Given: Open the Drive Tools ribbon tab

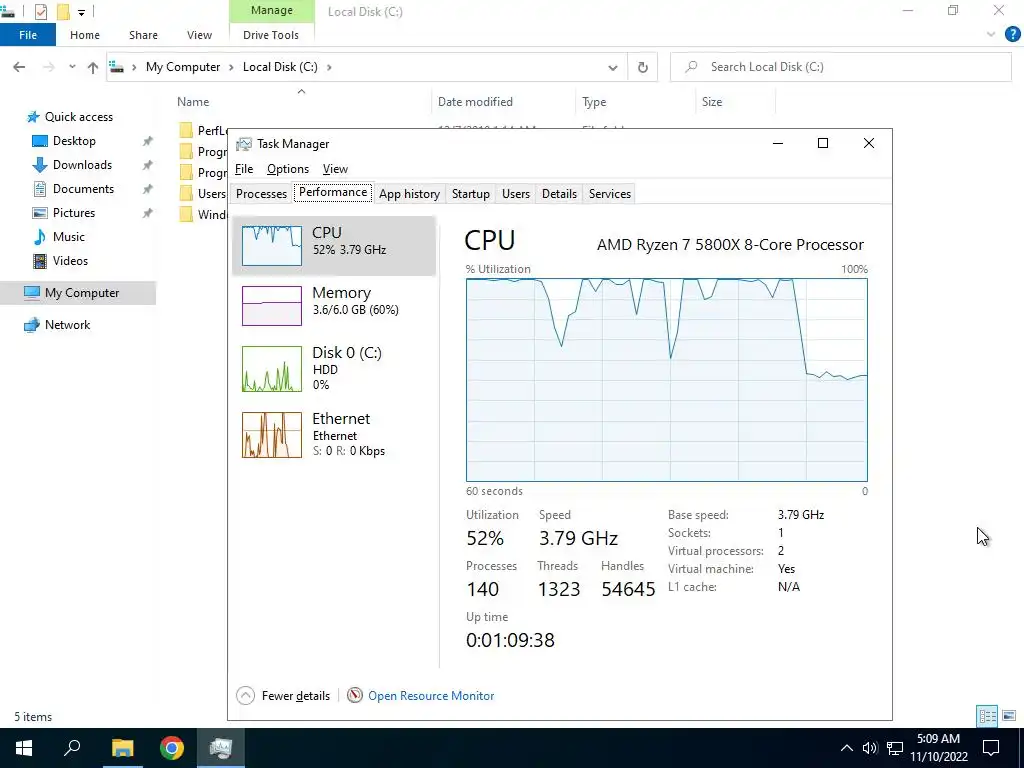Looking at the screenshot, I should coord(271,35).
